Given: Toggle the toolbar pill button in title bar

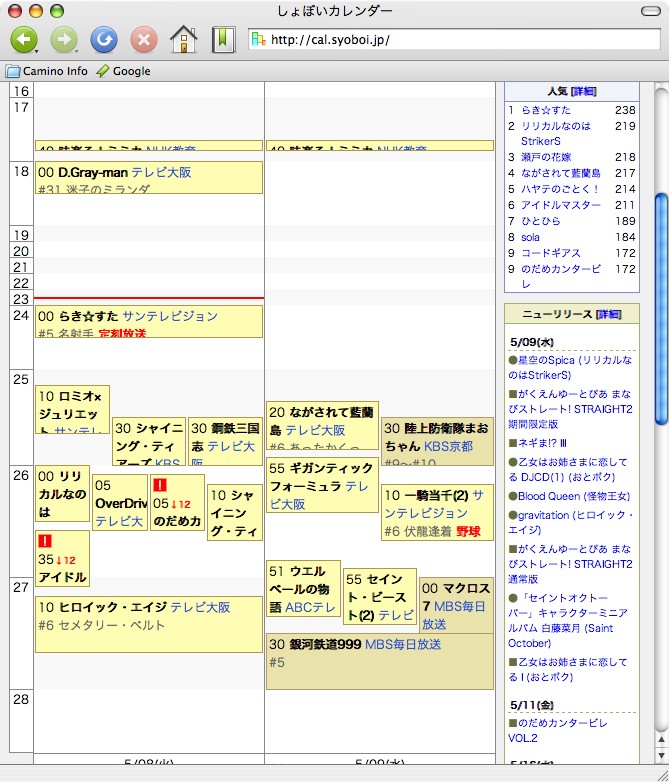Looking at the screenshot, I should 651,11.
